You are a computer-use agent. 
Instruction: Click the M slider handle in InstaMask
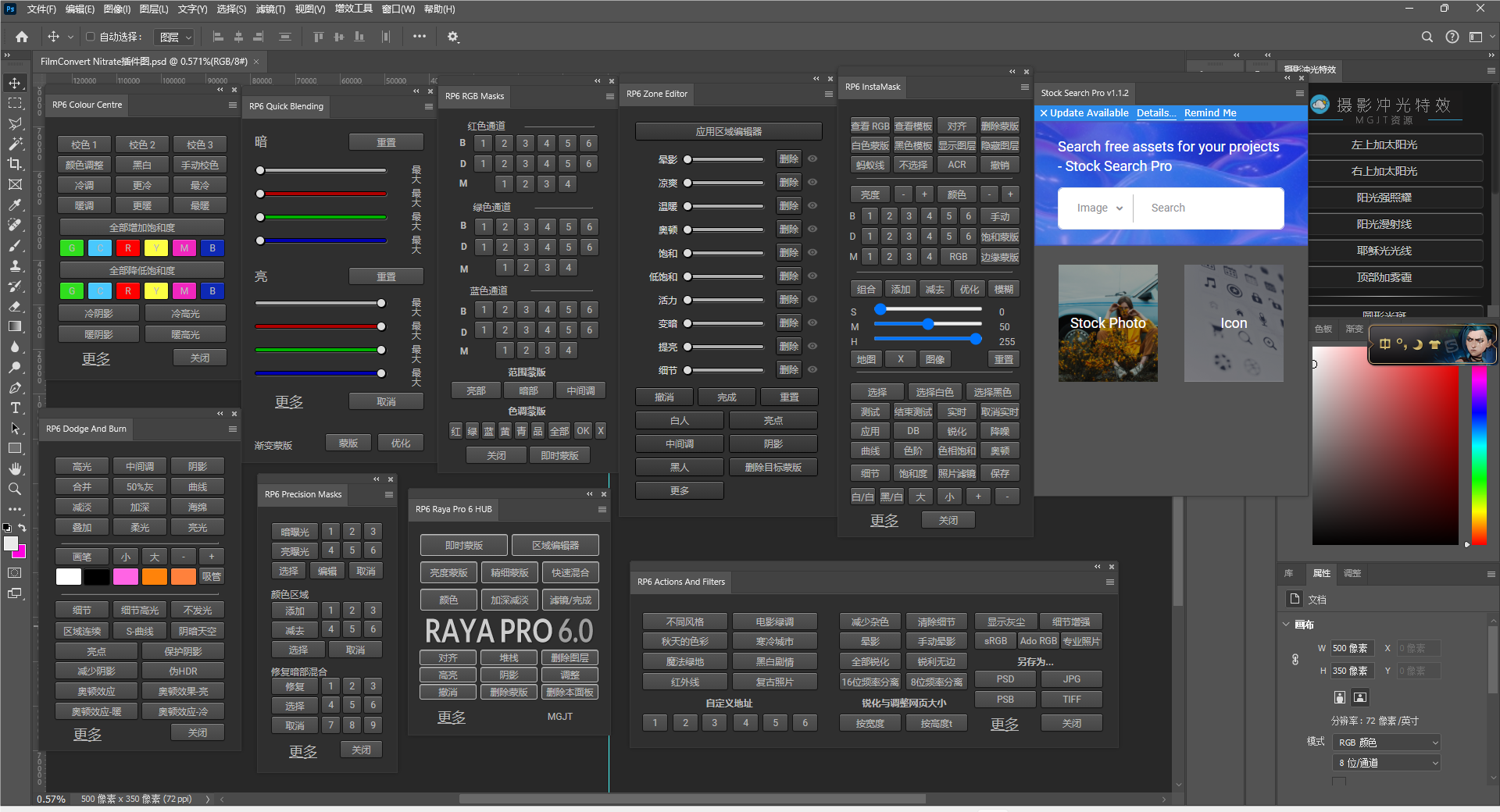pyautogui.click(x=928, y=323)
